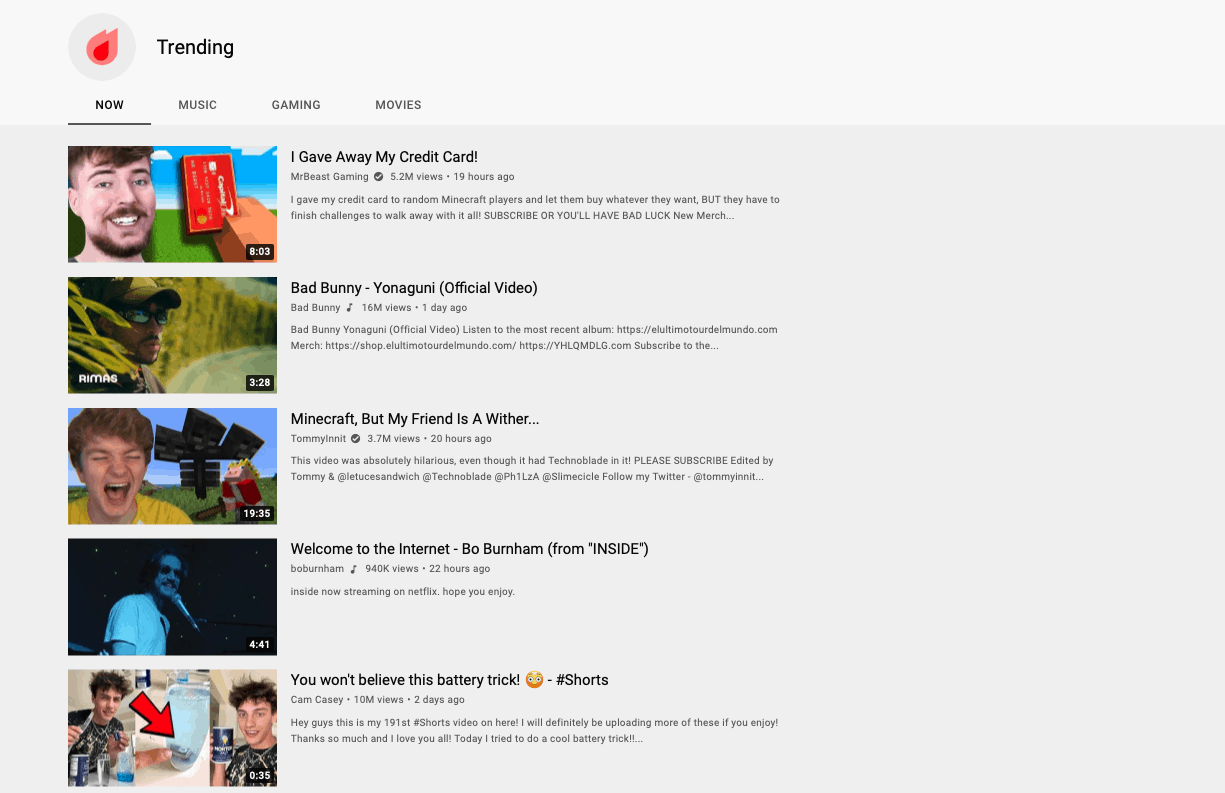Open the GAMING tab

tap(296, 105)
